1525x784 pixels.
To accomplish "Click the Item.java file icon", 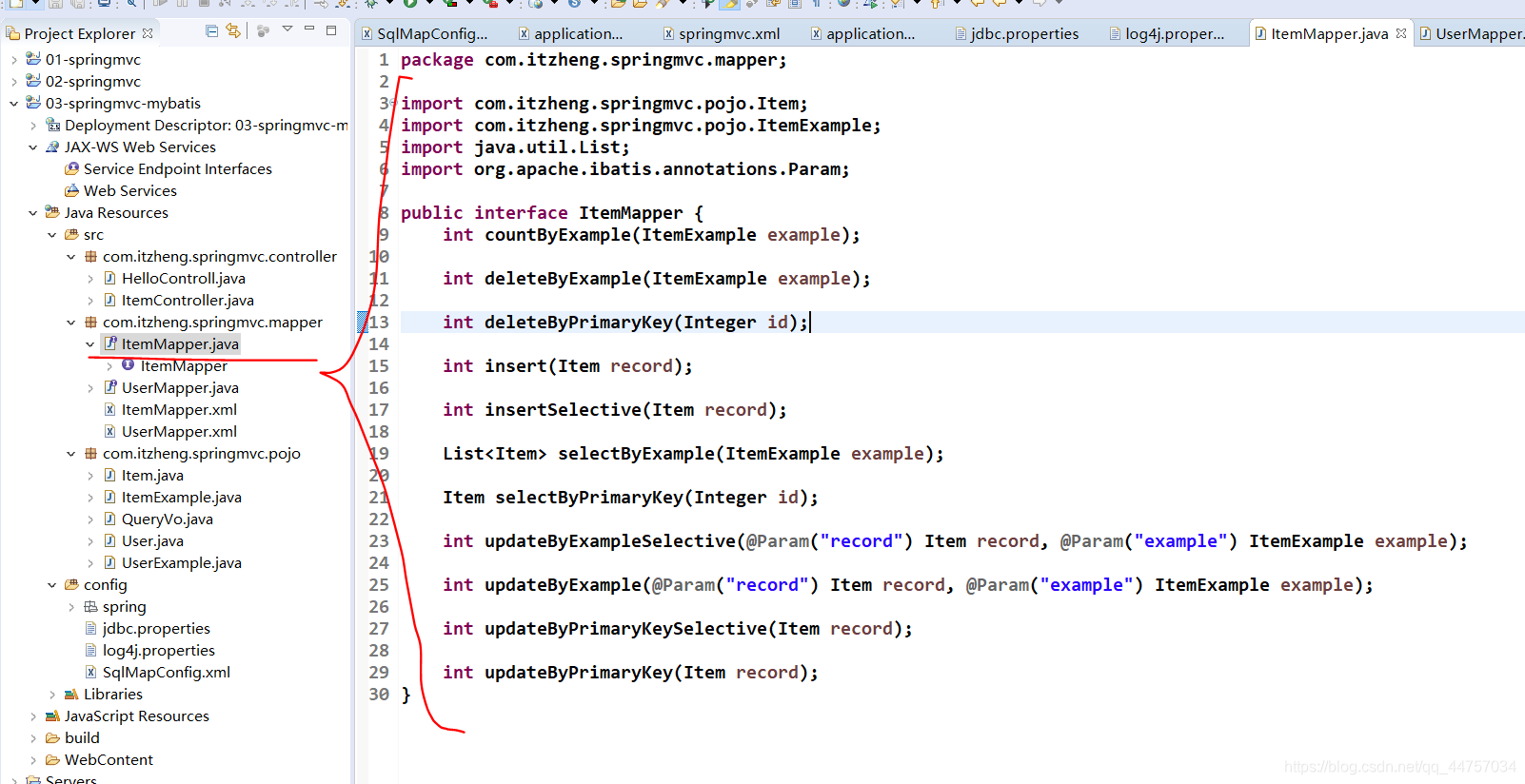I will pos(109,475).
